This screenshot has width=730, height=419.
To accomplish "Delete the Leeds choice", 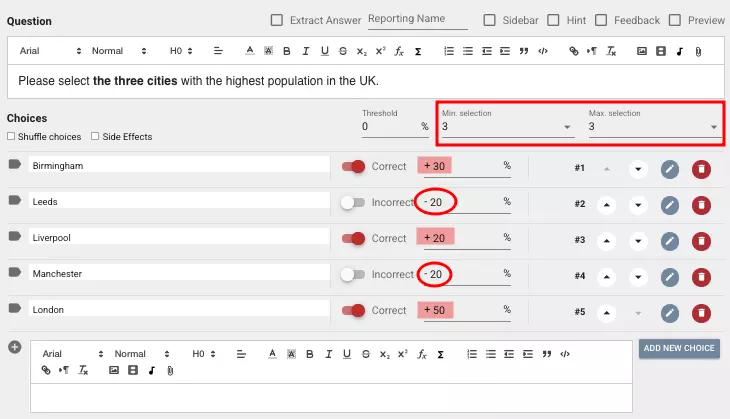I will point(701,205).
